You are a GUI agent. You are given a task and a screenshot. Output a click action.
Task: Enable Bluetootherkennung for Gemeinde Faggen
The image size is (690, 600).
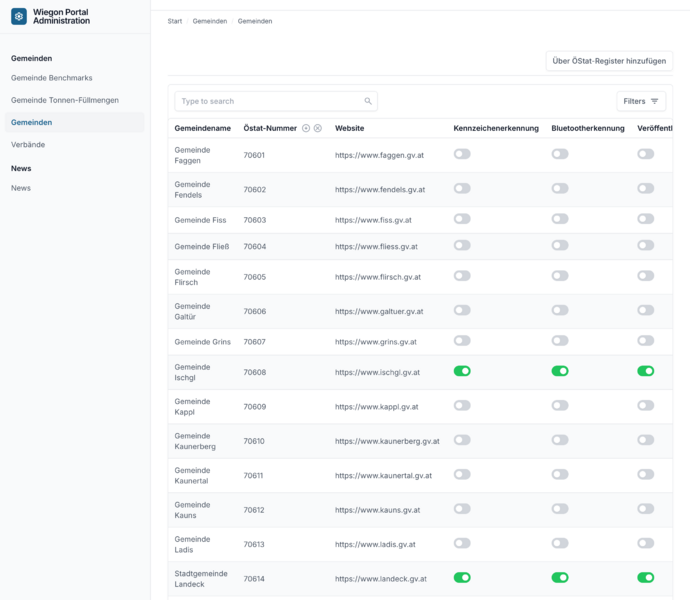(x=560, y=154)
